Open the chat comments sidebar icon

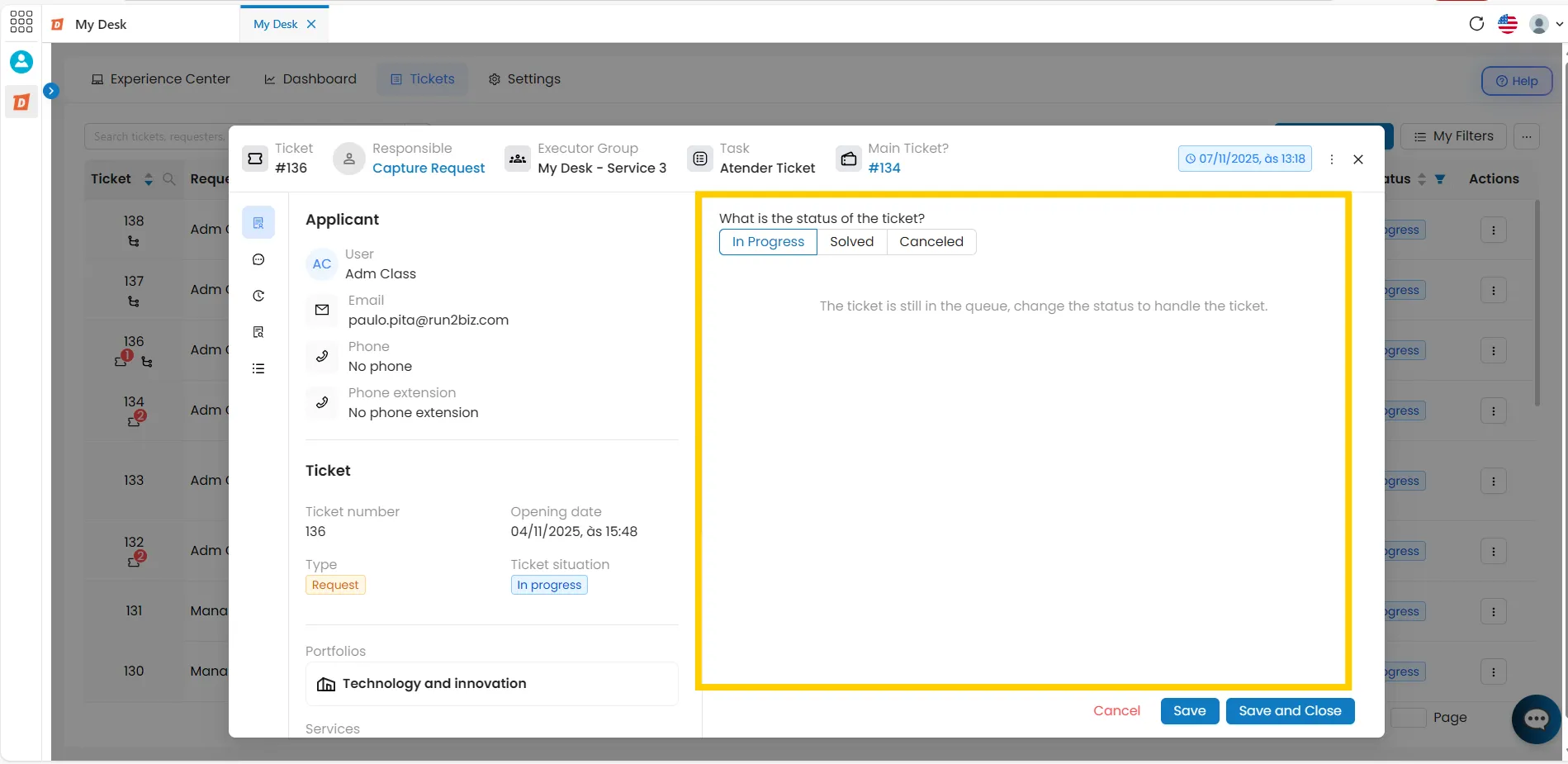(258, 259)
